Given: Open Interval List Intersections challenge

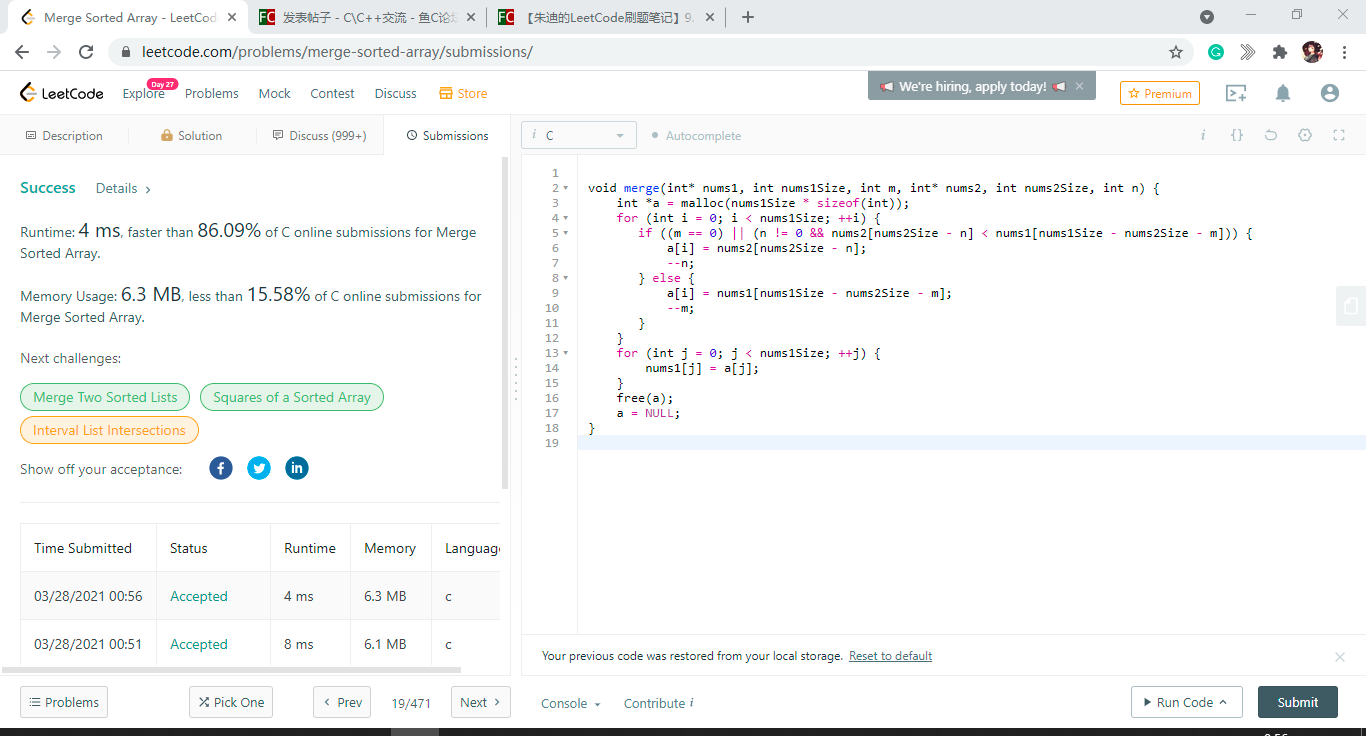Looking at the screenshot, I should pyautogui.click(x=109, y=430).
